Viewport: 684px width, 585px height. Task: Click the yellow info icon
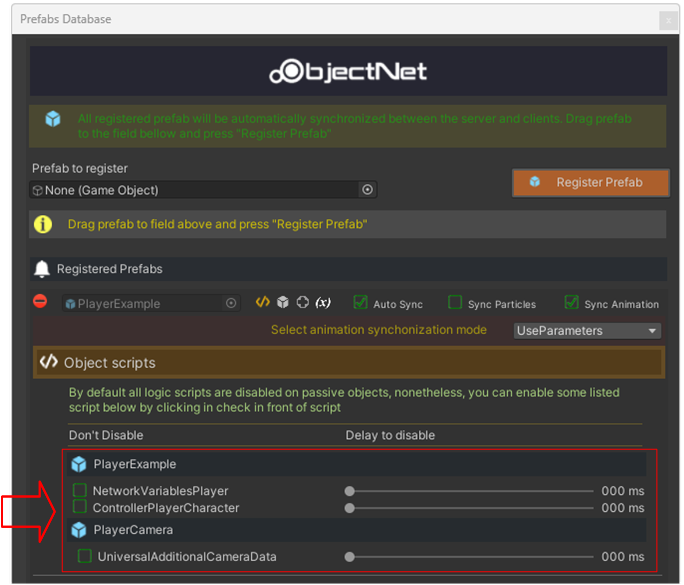[43, 224]
